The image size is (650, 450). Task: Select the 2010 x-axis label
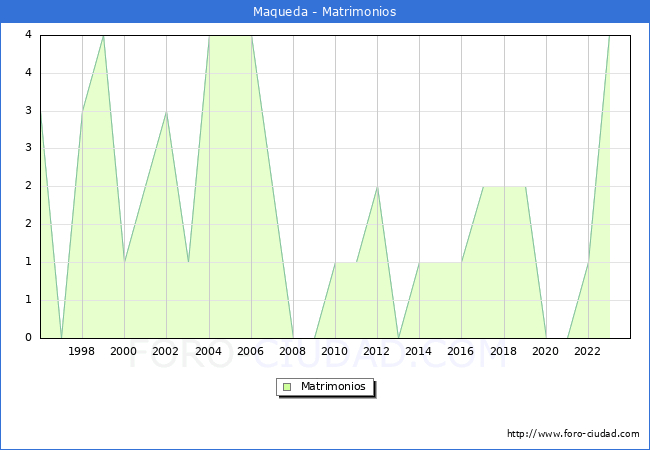[335, 351]
